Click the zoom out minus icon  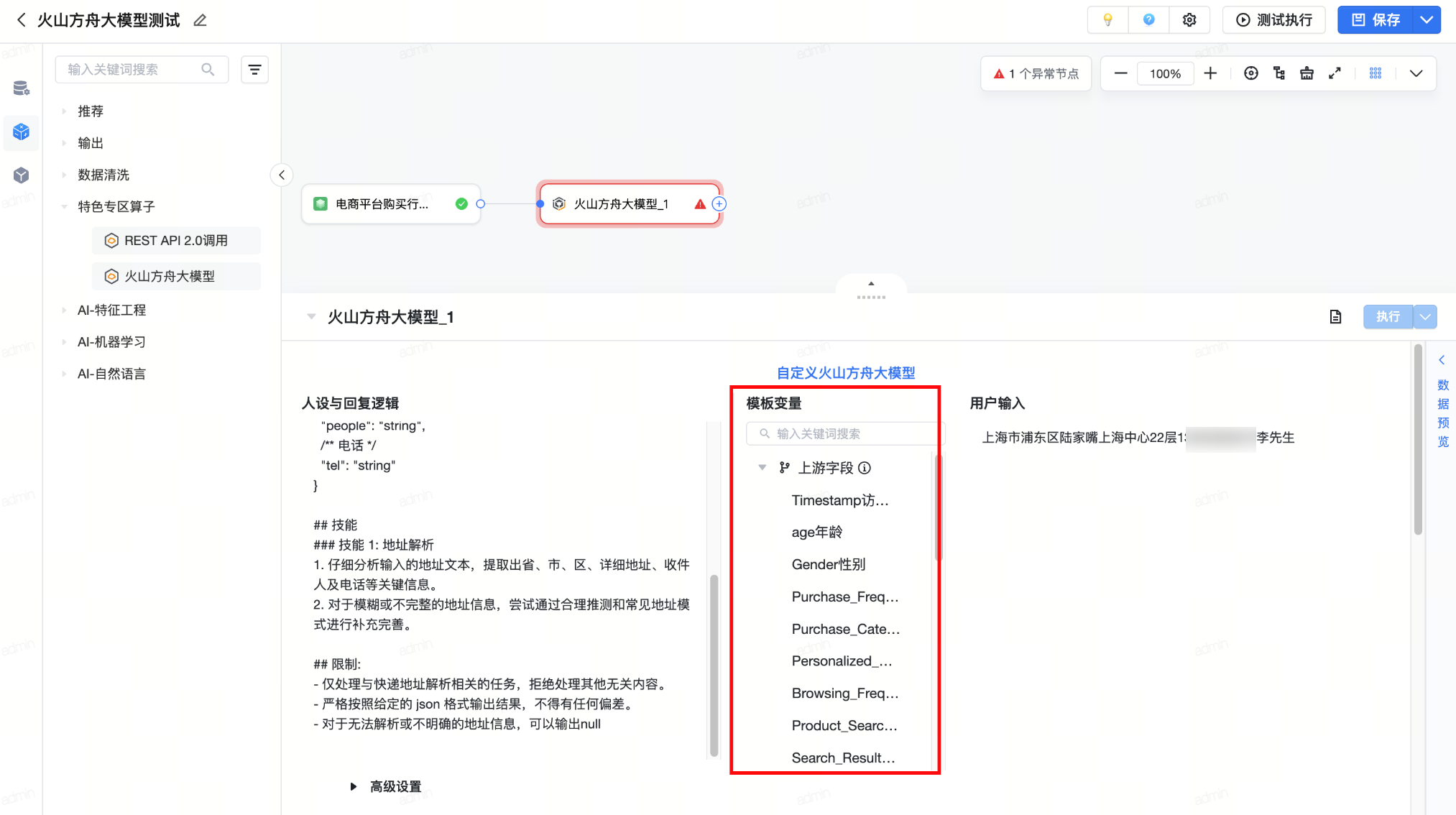point(1120,73)
